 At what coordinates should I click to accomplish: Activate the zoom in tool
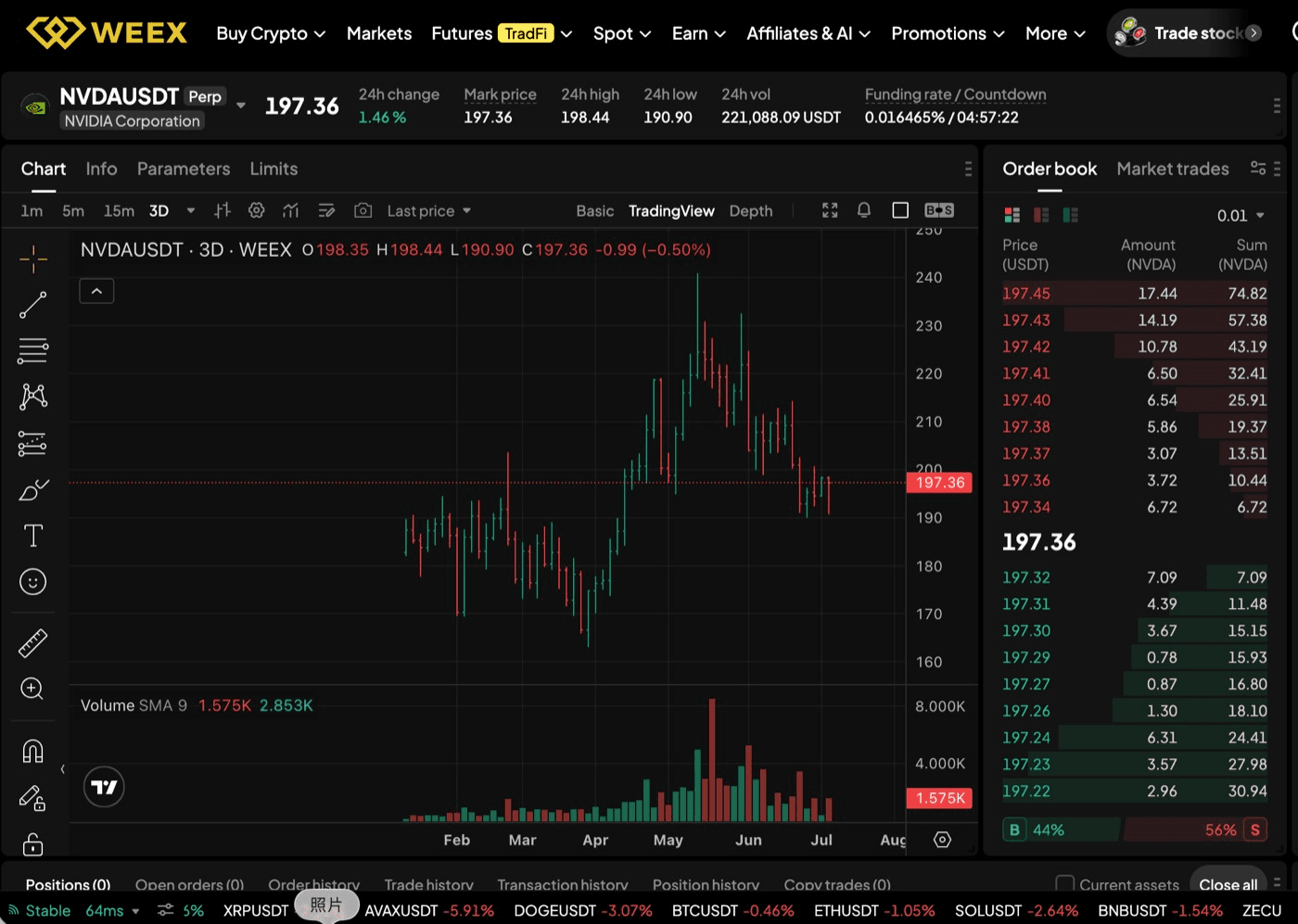pos(33,689)
